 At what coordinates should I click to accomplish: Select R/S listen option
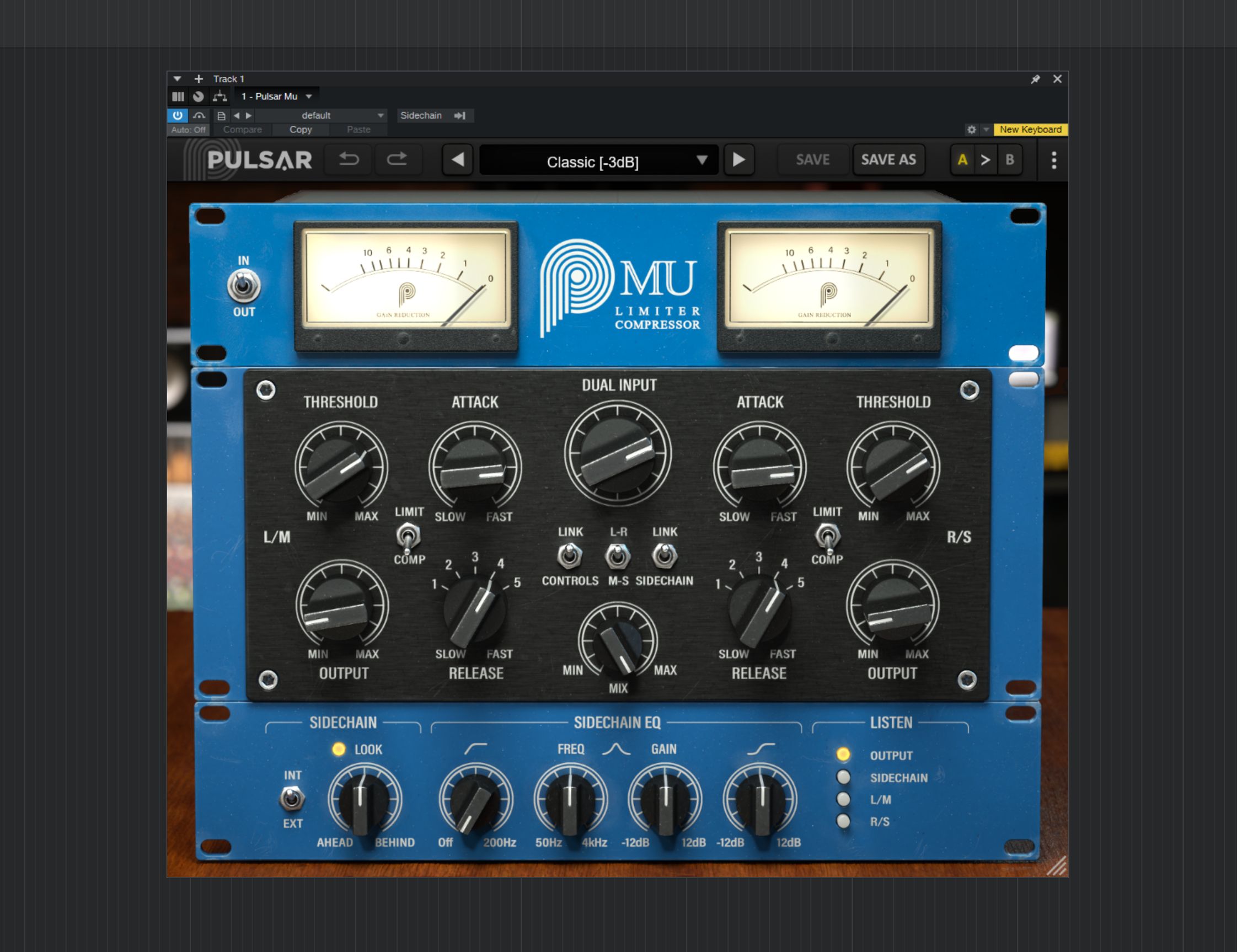(x=843, y=821)
